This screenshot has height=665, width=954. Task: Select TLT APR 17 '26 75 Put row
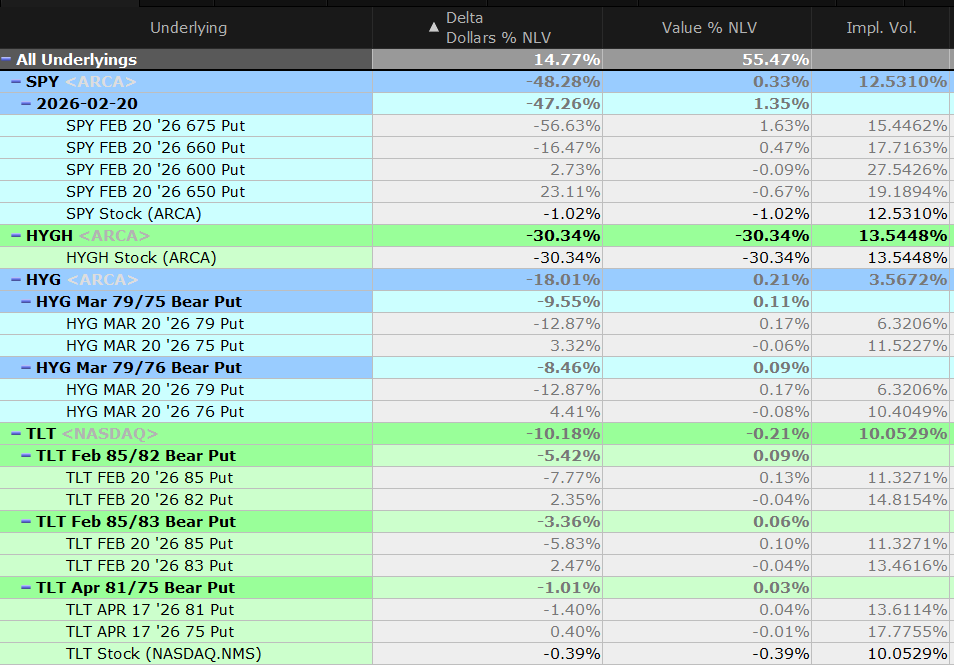coord(475,632)
